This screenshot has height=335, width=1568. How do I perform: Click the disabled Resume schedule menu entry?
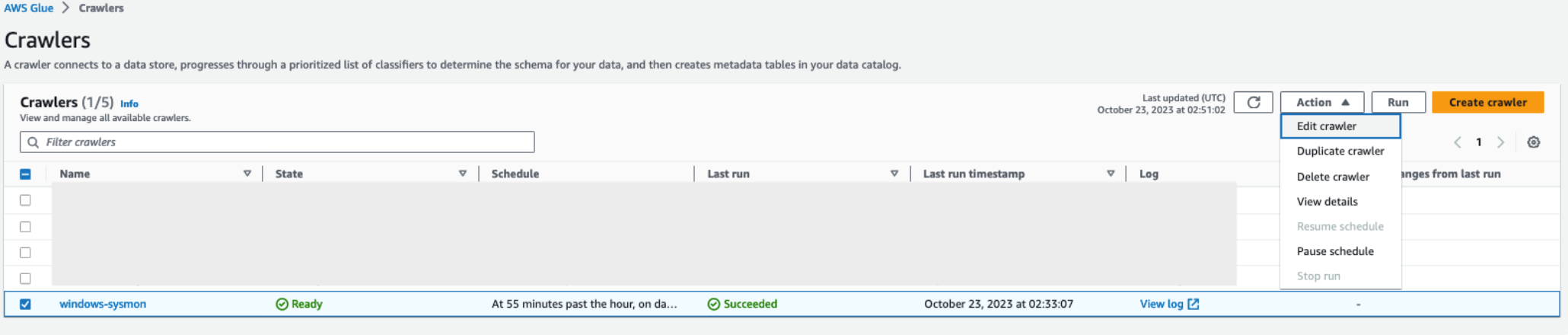pos(1340,226)
